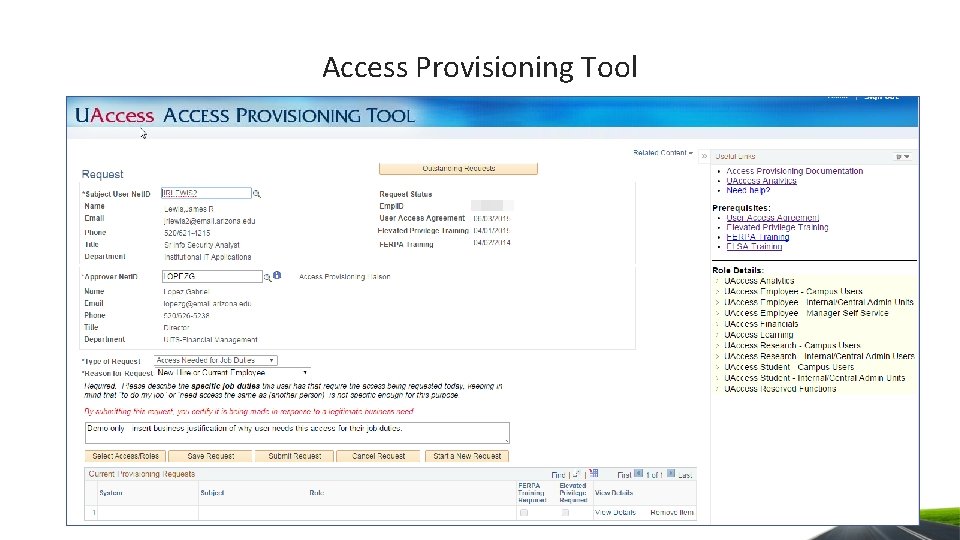Click Remove Item link in row 1

672,512
